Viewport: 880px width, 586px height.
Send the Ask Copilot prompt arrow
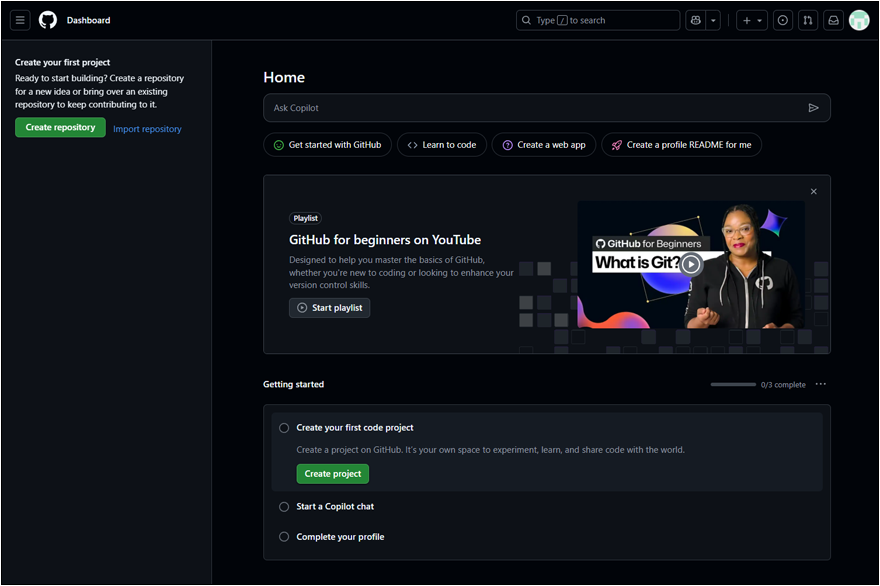pyautogui.click(x=813, y=108)
